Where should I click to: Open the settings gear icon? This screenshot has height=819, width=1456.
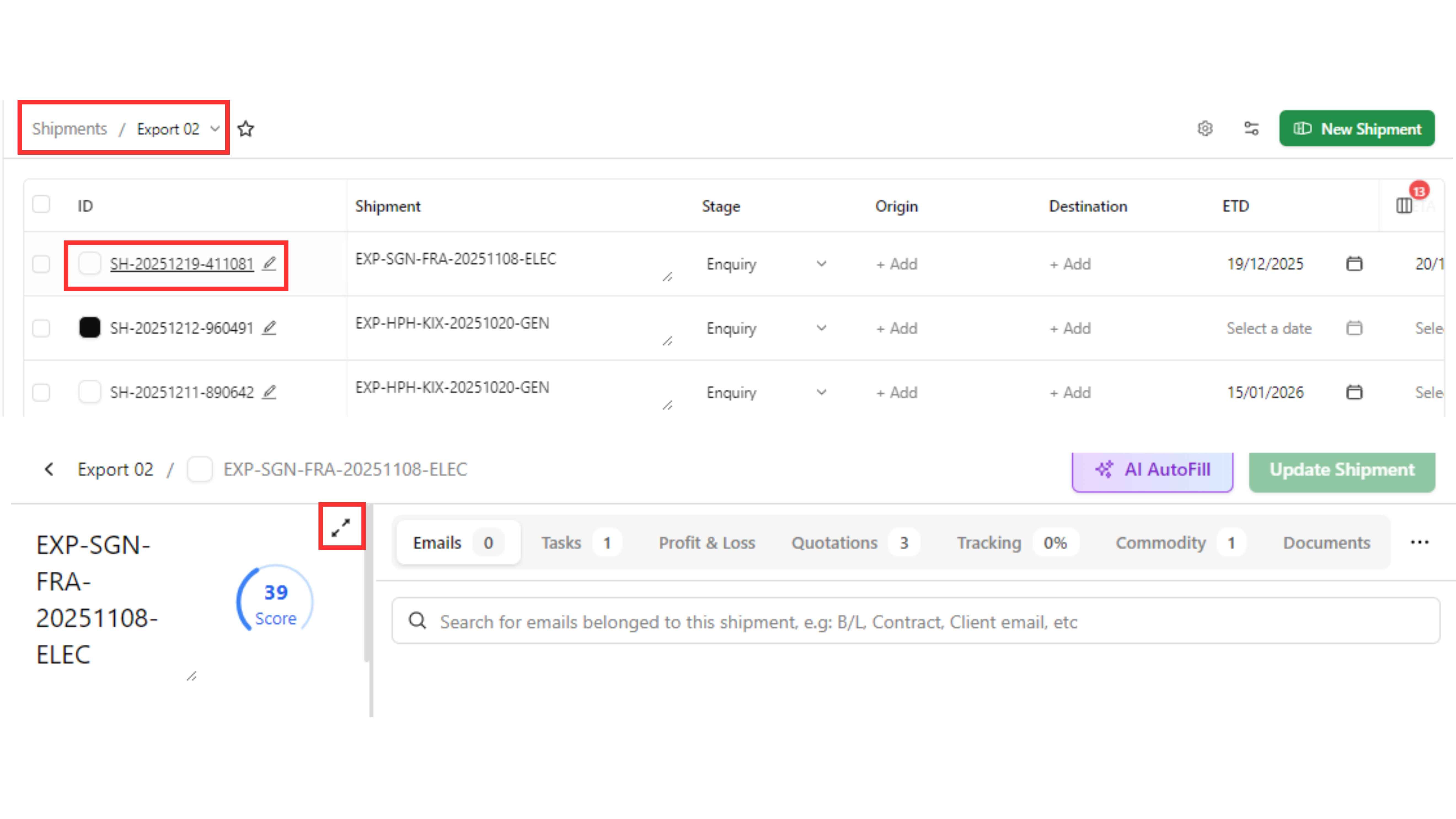click(1205, 129)
